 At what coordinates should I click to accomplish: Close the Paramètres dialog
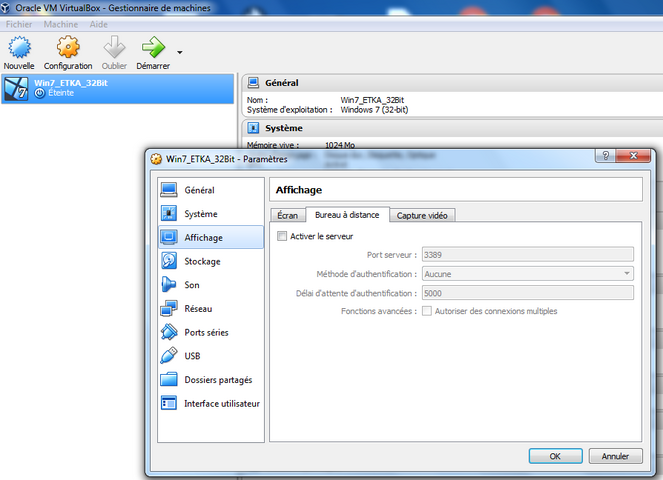pos(633,156)
